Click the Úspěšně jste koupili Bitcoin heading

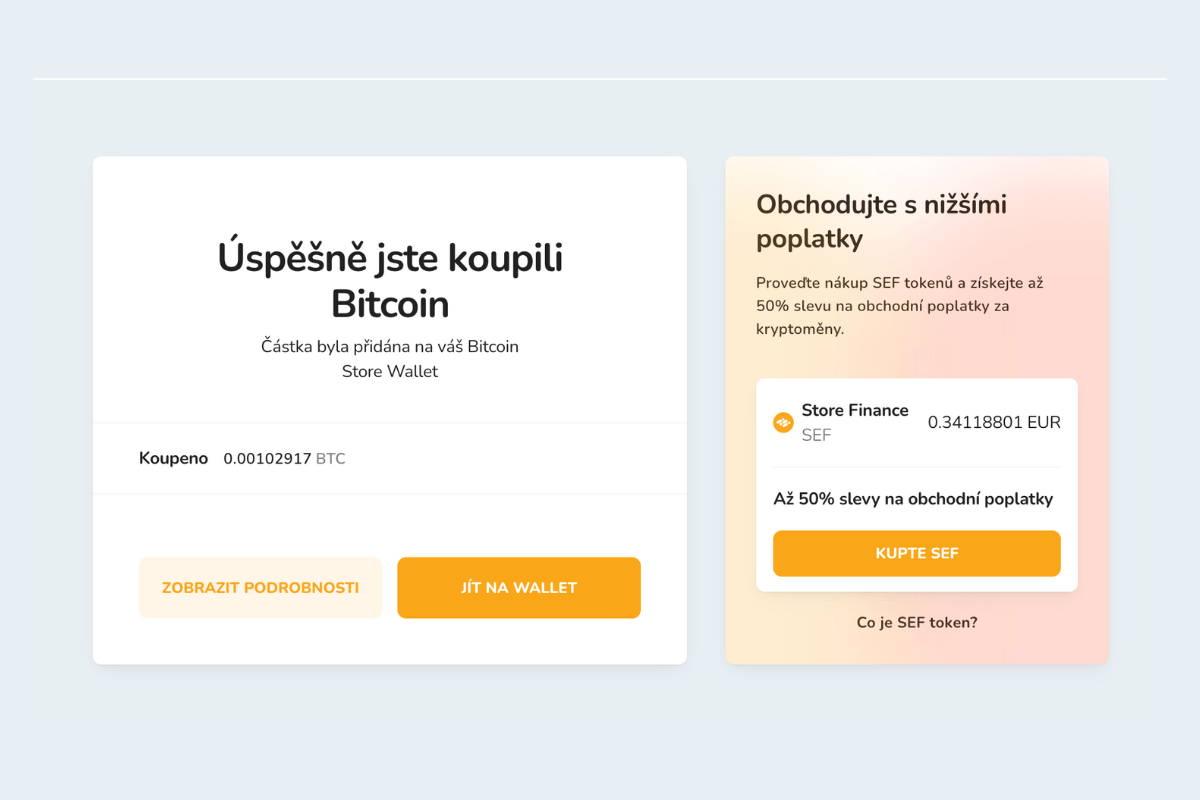(390, 282)
